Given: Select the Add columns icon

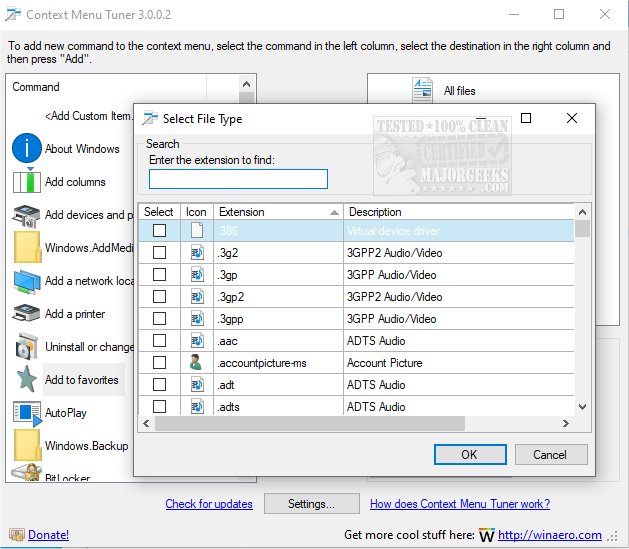Looking at the screenshot, I should point(26,182).
